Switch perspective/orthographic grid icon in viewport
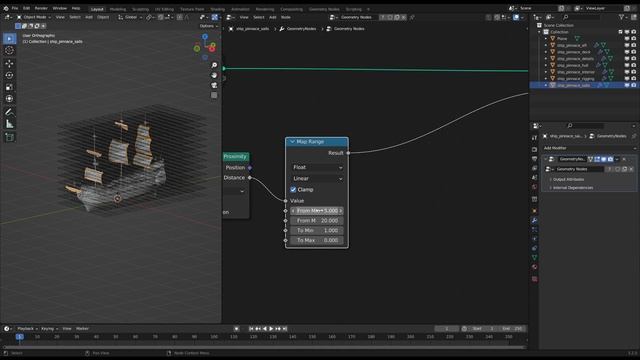 tap(214, 95)
